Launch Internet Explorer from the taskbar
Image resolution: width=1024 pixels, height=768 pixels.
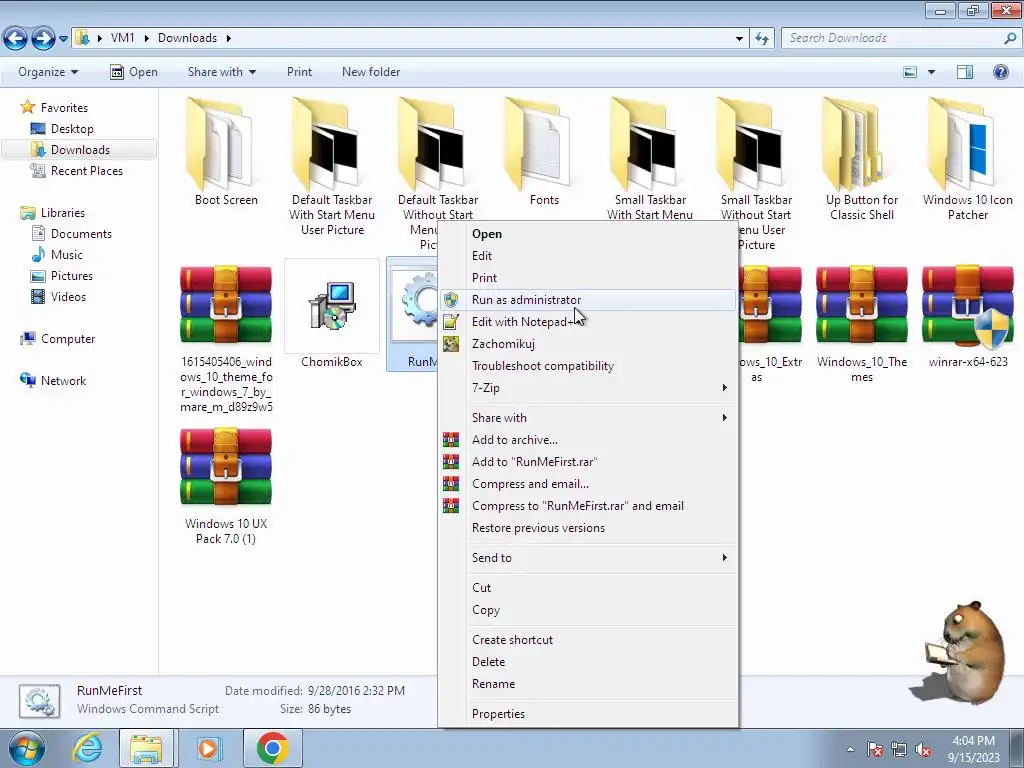tap(88, 748)
